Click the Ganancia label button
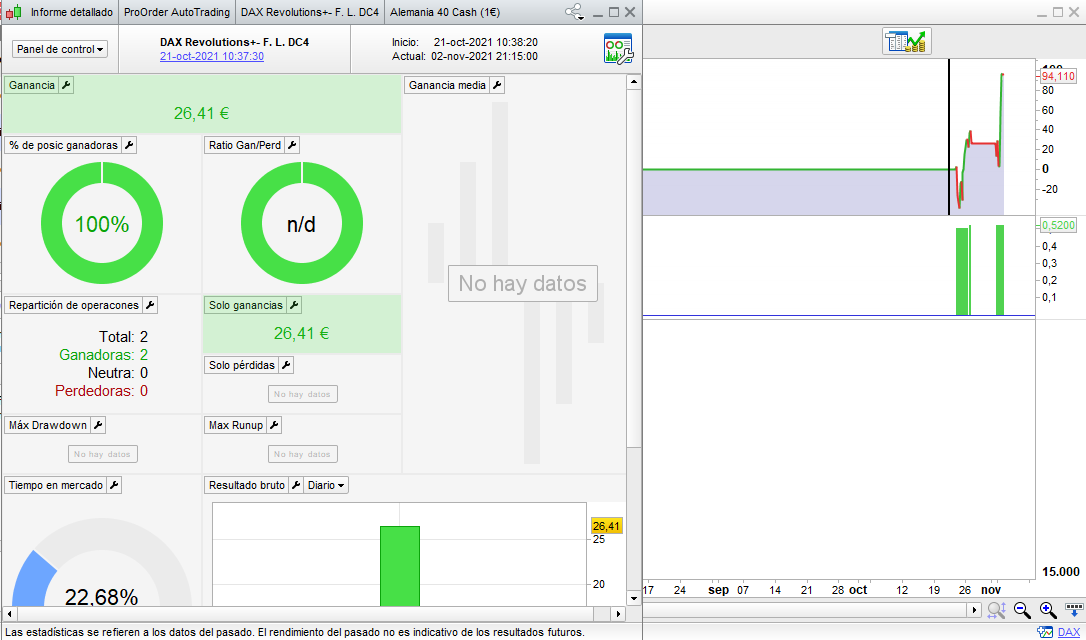The height and width of the screenshot is (640, 1086). tap(32, 85)
